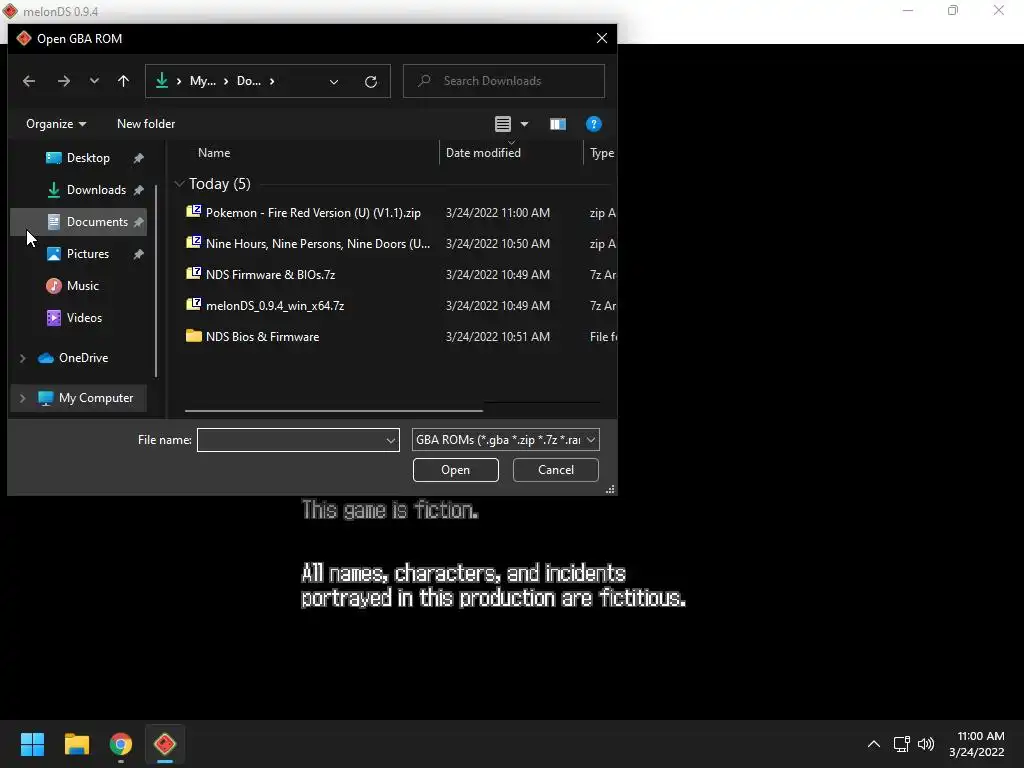Sort by the Type column header

tap(601, 153)
